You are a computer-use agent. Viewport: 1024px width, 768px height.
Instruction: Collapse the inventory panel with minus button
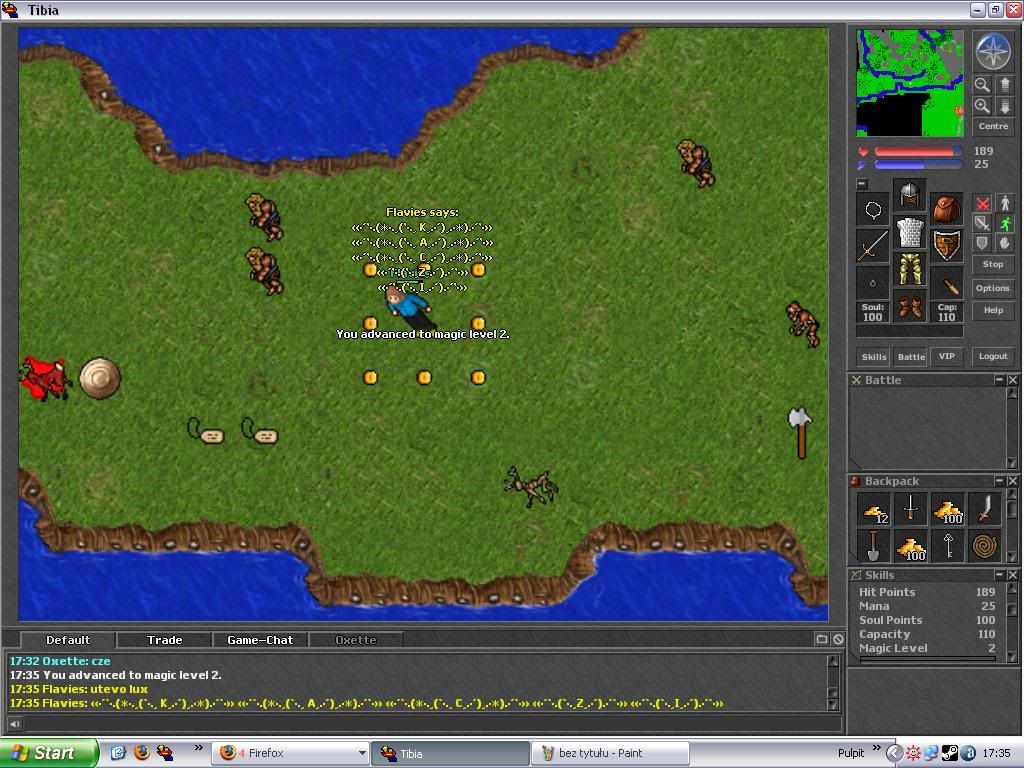click(862, 184)
